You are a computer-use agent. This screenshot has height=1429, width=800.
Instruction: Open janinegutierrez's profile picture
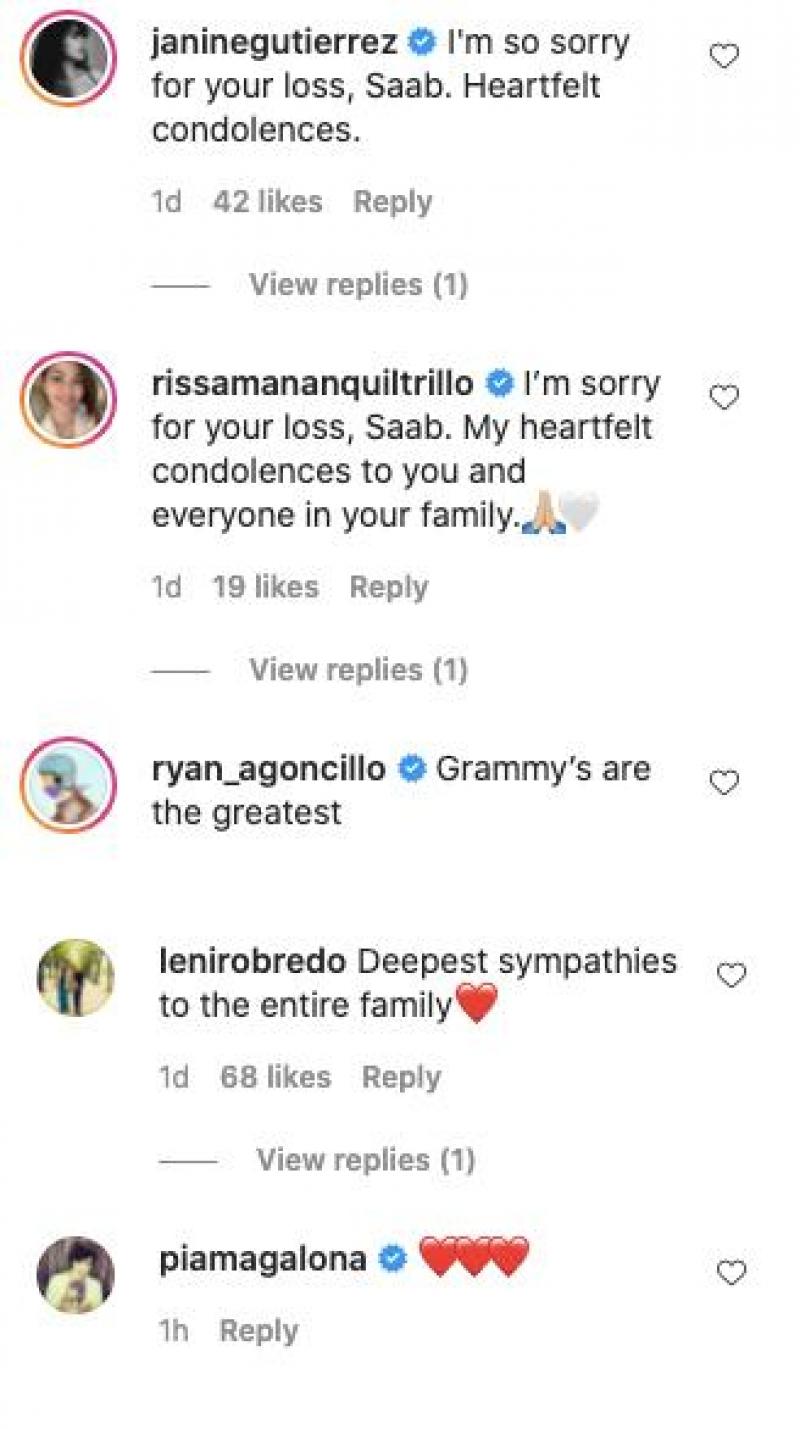click(69, 58)
